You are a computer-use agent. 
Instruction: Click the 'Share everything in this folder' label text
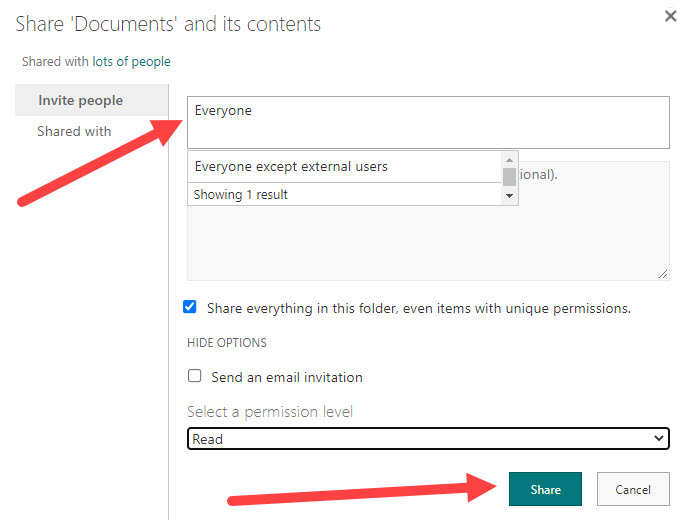(x=419, y=308)
